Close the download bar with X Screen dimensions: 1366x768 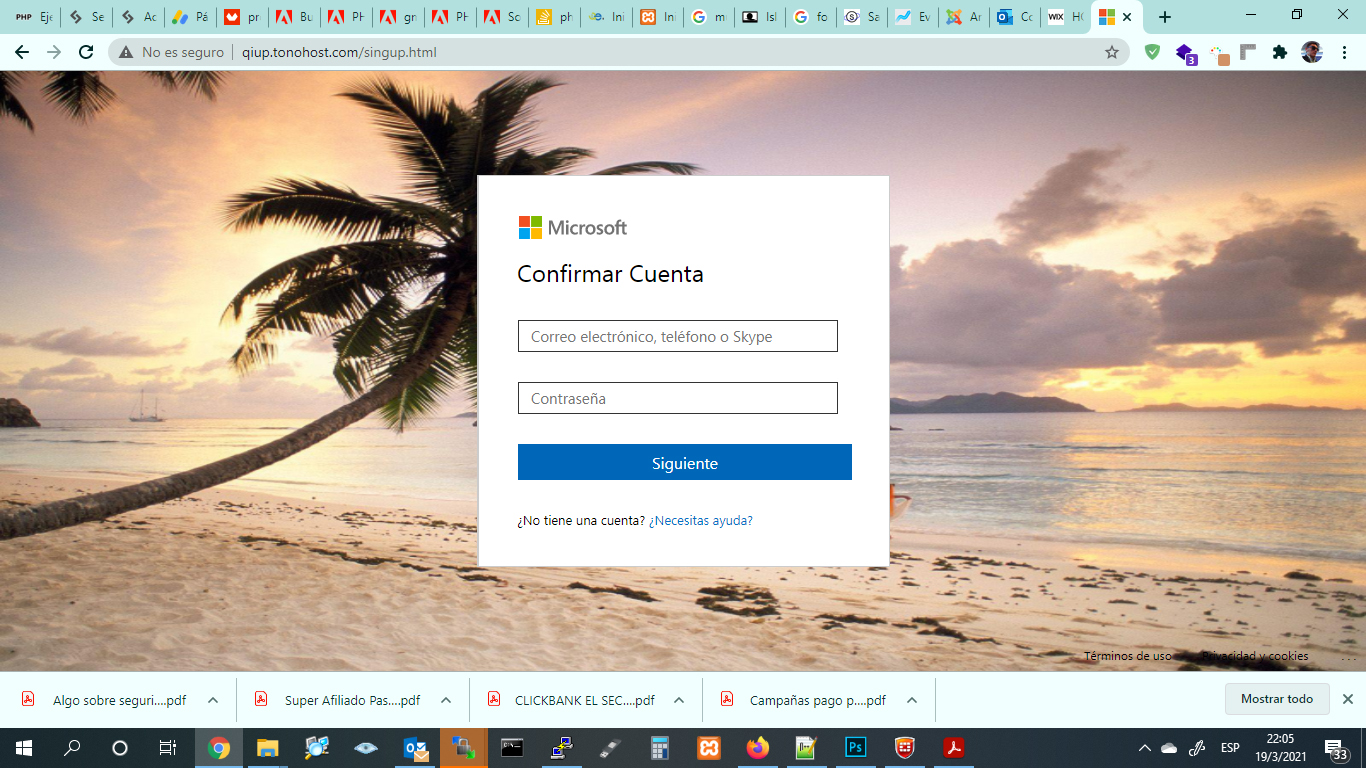coord(1347,699)
